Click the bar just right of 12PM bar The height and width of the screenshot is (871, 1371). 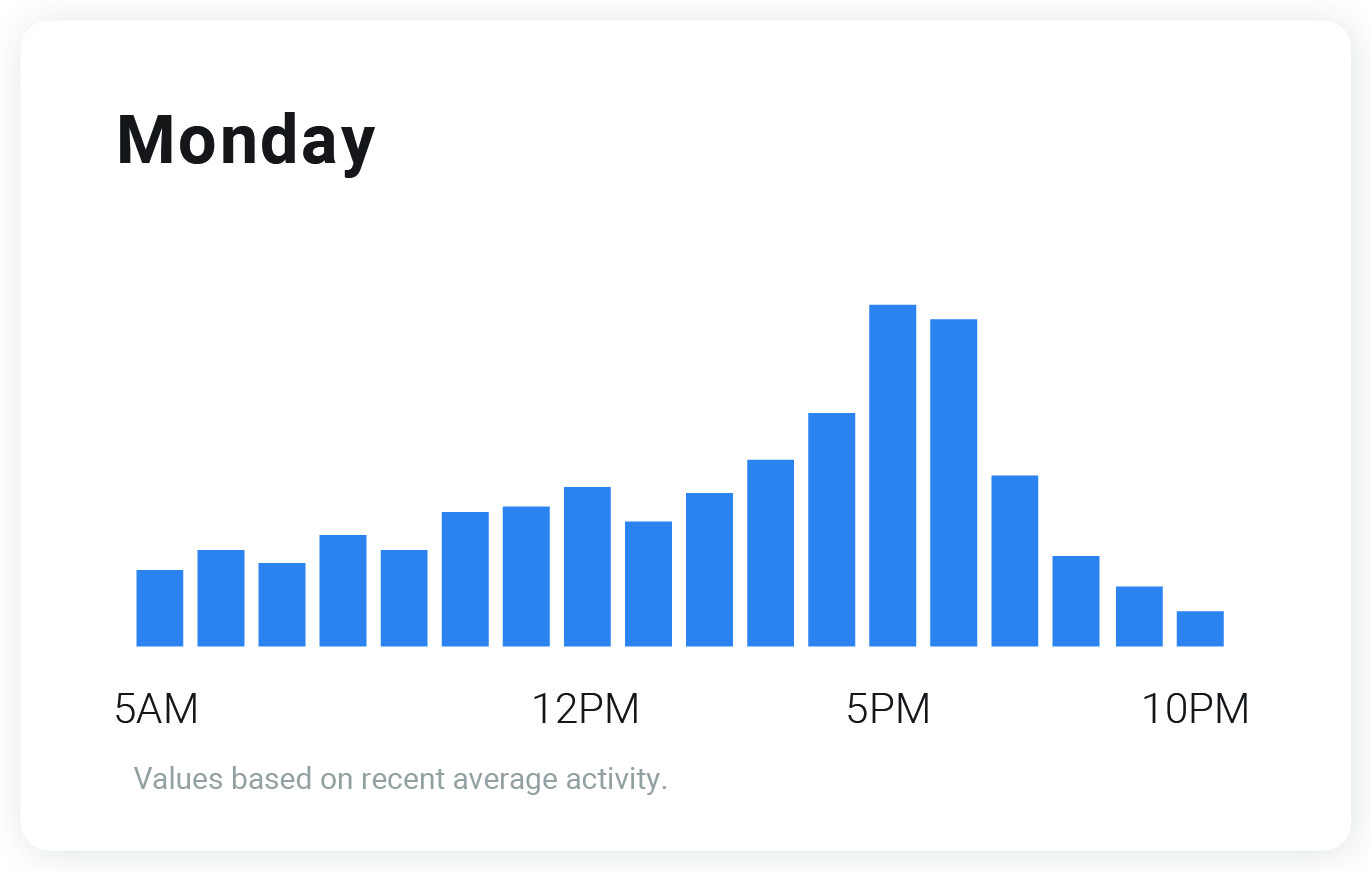[648, 583]
